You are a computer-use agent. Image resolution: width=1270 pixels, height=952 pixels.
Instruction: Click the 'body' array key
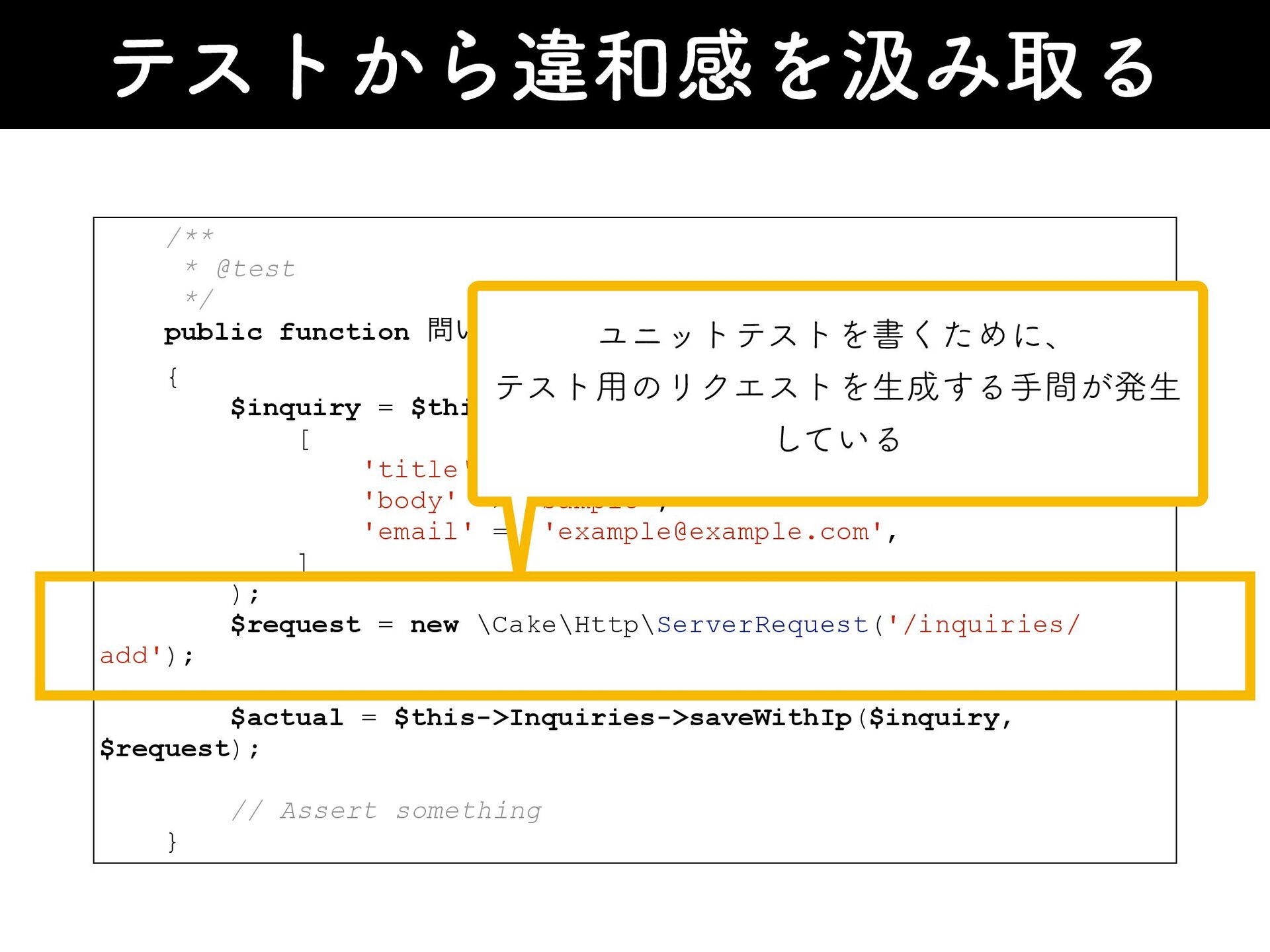[x=409, y=500]
